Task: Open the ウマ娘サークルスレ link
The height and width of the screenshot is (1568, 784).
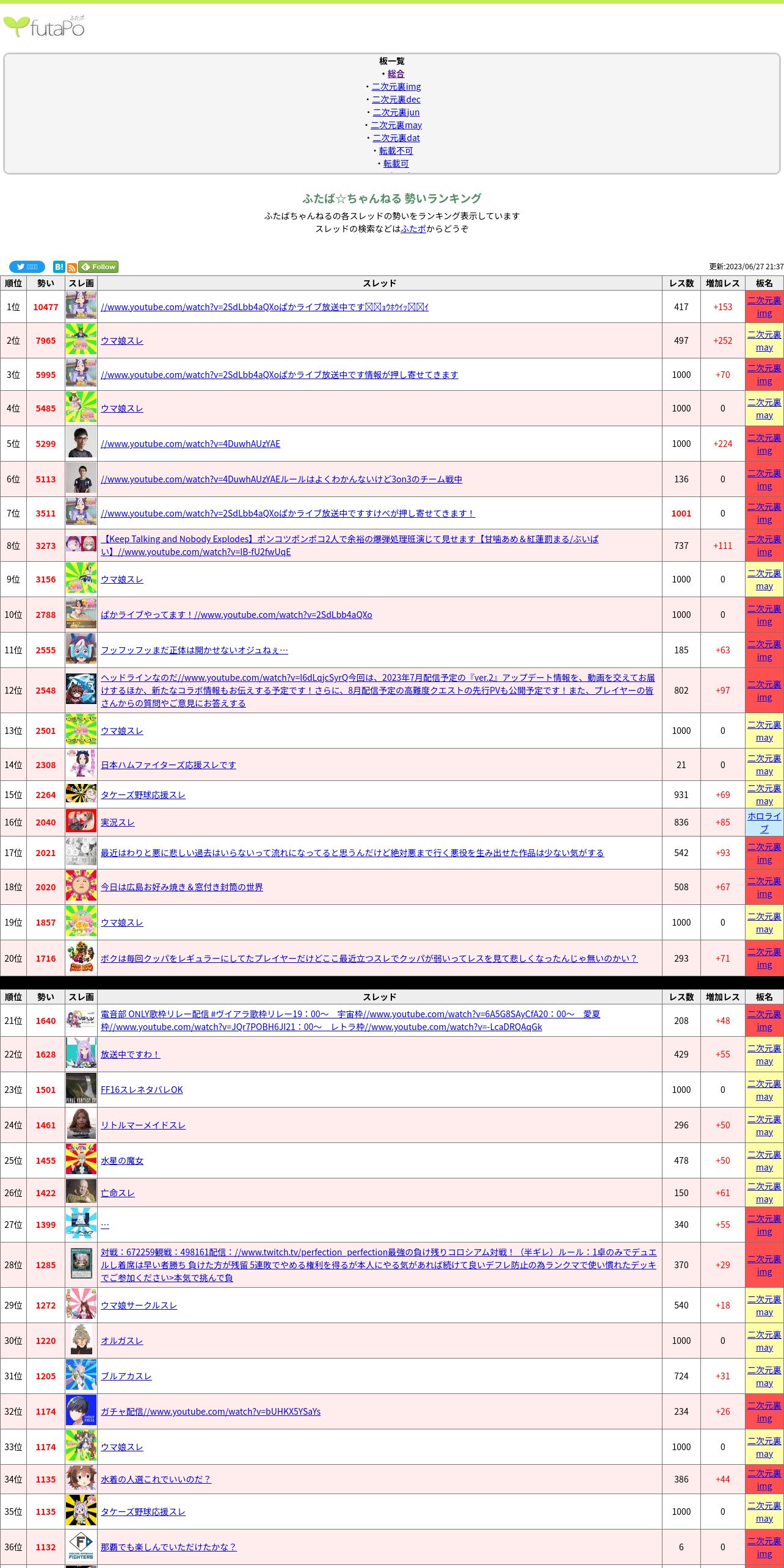Action: pos(139,1305)
